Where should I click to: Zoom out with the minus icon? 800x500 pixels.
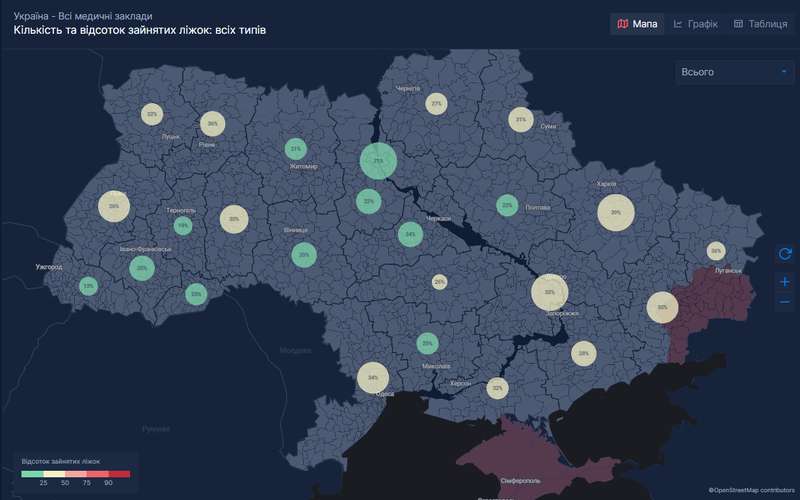[785, 302]
